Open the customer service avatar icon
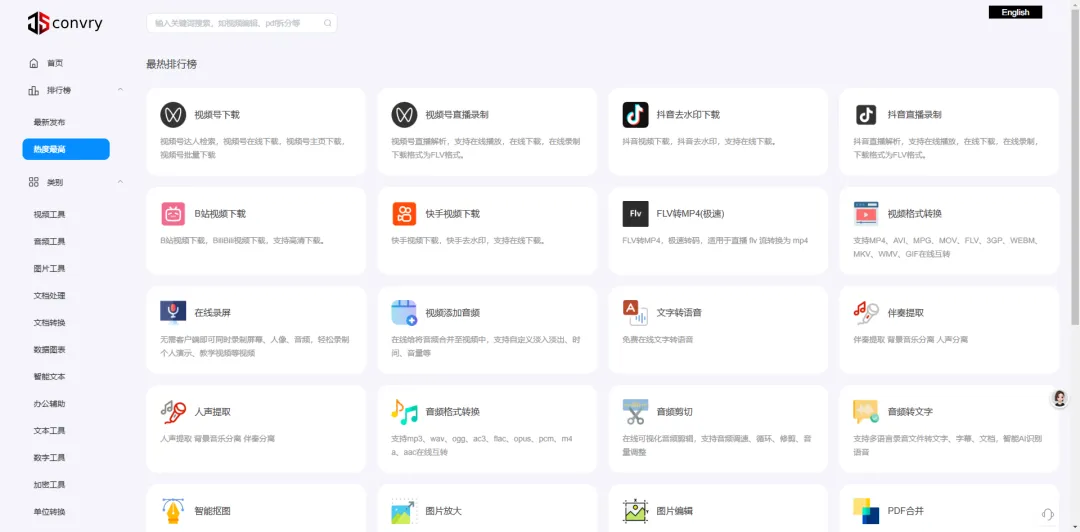 pos(1059,398)
